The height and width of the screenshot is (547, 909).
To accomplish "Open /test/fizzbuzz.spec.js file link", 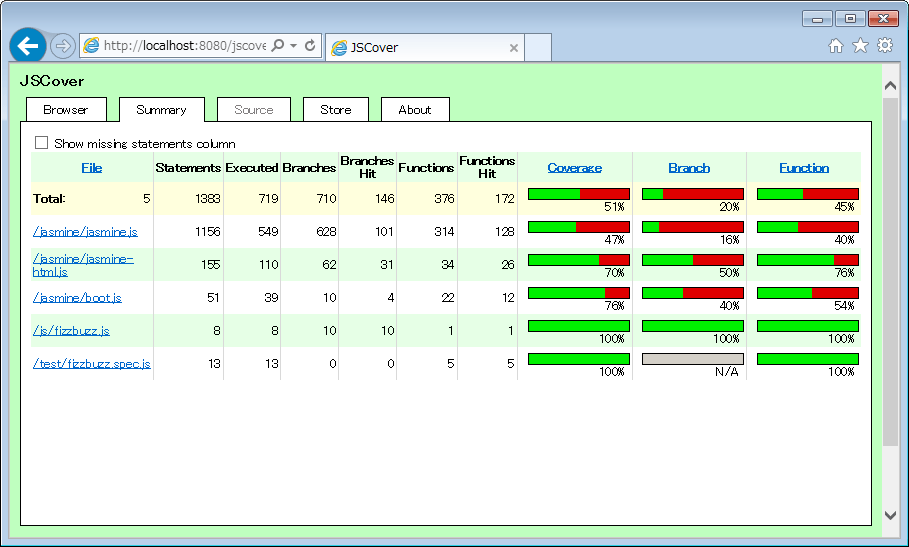I will 92,364.
